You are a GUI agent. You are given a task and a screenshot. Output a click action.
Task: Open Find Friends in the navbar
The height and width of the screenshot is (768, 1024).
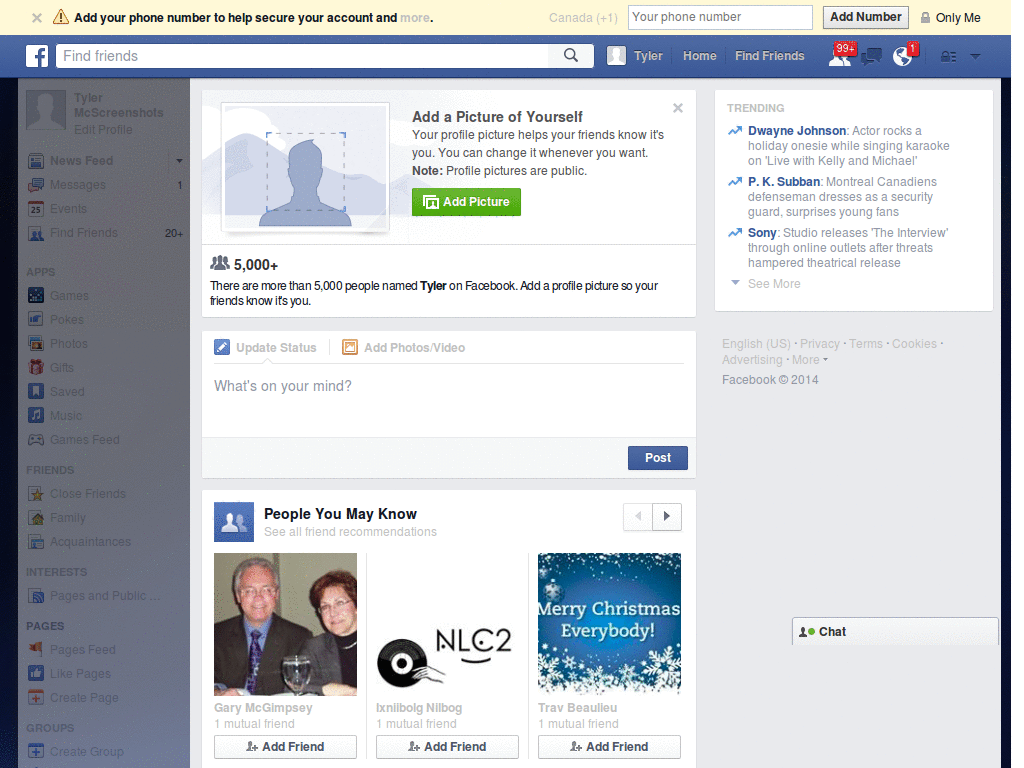tap(769, 56)
